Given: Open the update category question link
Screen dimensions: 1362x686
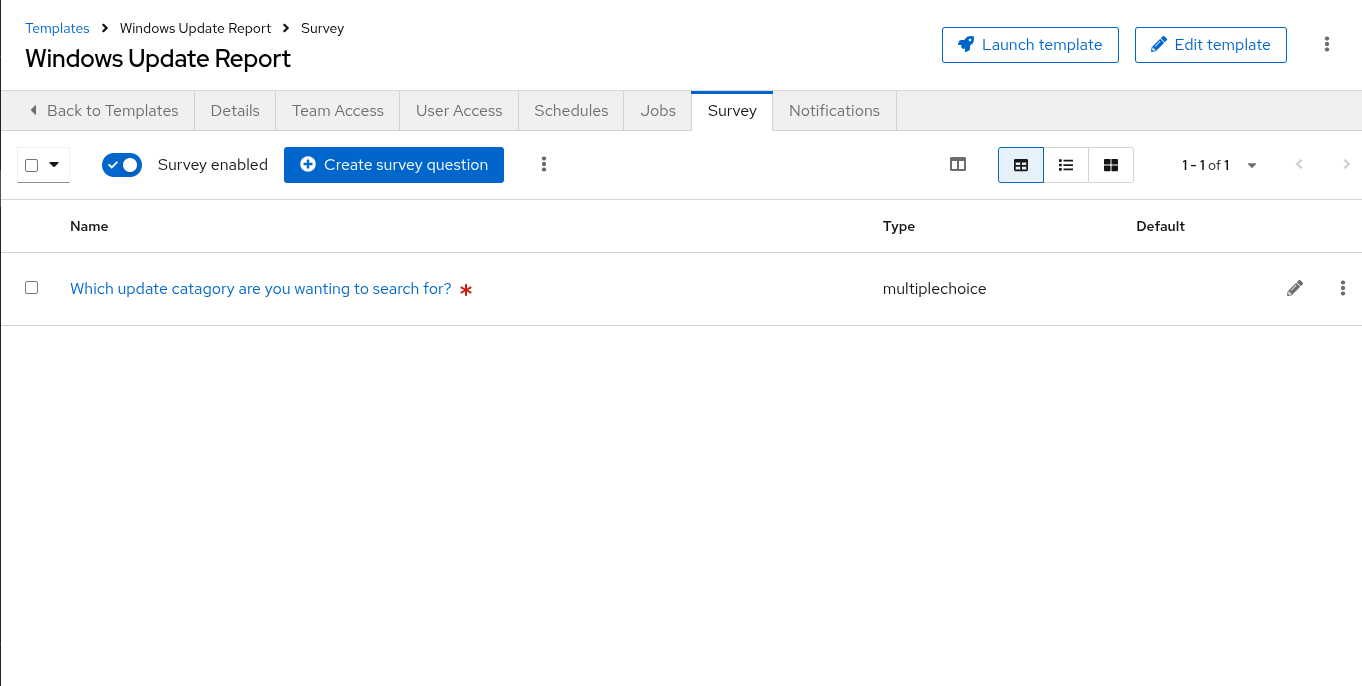Looking at the screenshot, I should tap(261, 288).
